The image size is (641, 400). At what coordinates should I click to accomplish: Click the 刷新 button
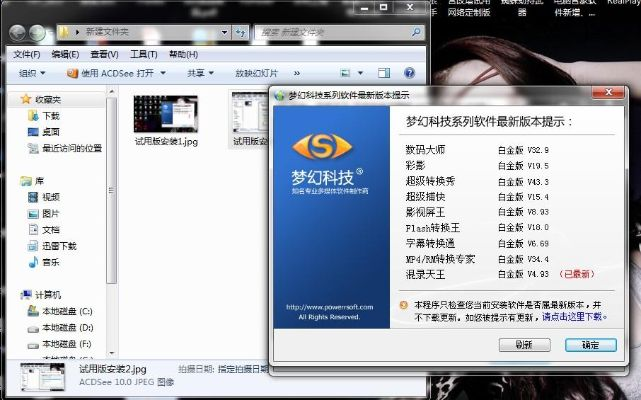524,345
